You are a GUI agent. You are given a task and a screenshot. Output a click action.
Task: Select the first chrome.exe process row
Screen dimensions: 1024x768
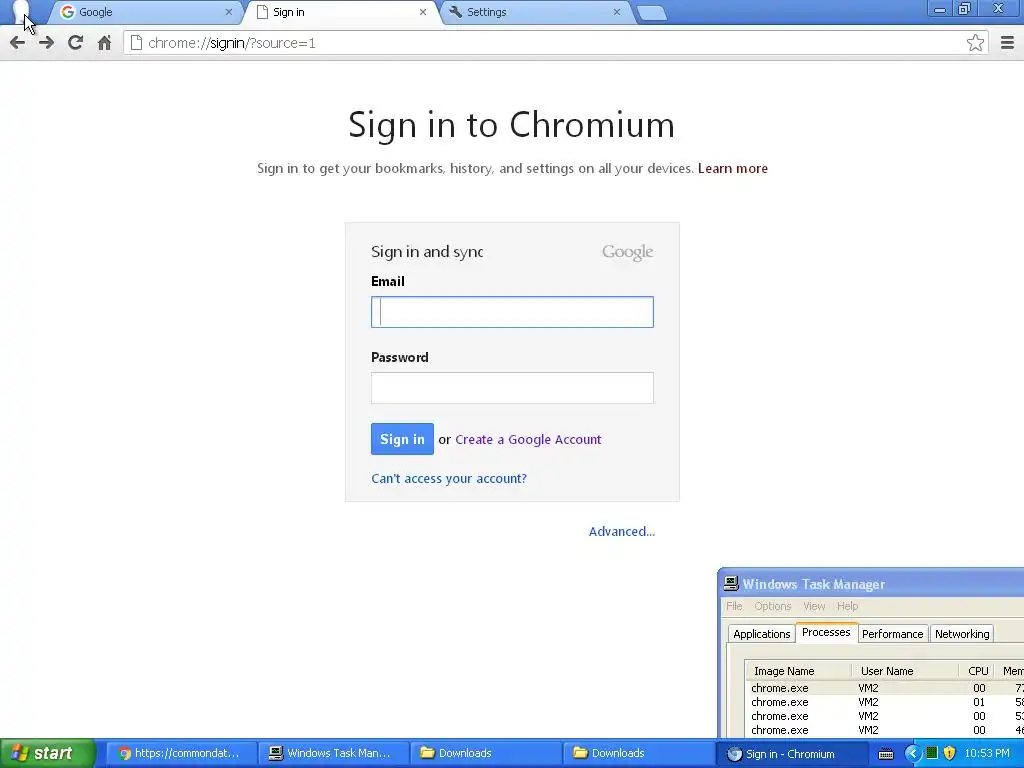point(885,688)
